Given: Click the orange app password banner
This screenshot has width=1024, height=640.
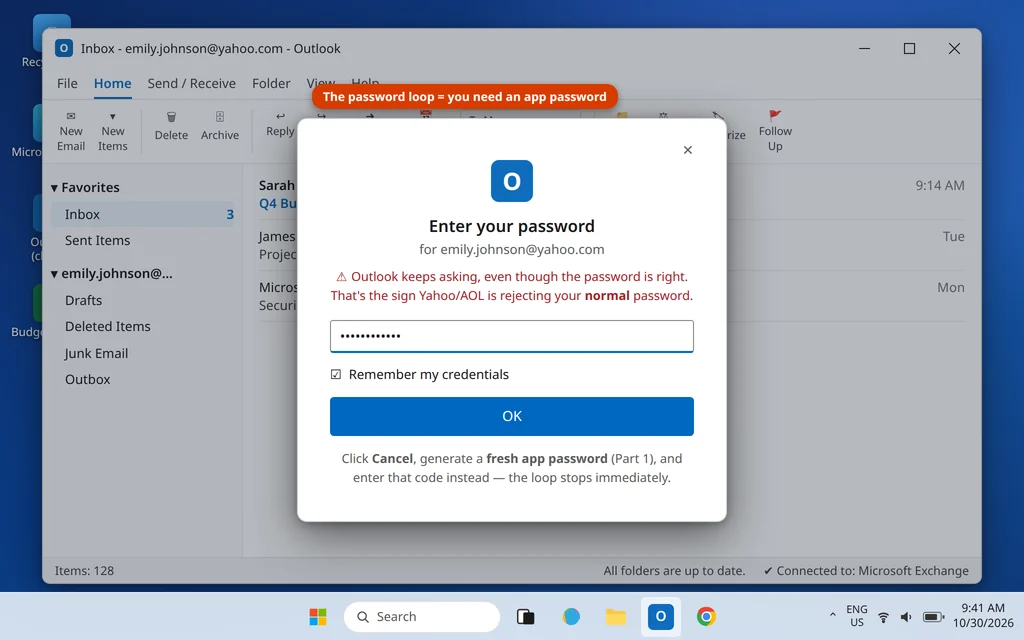Looking at the screenshot, I should (x=464, y=97).
